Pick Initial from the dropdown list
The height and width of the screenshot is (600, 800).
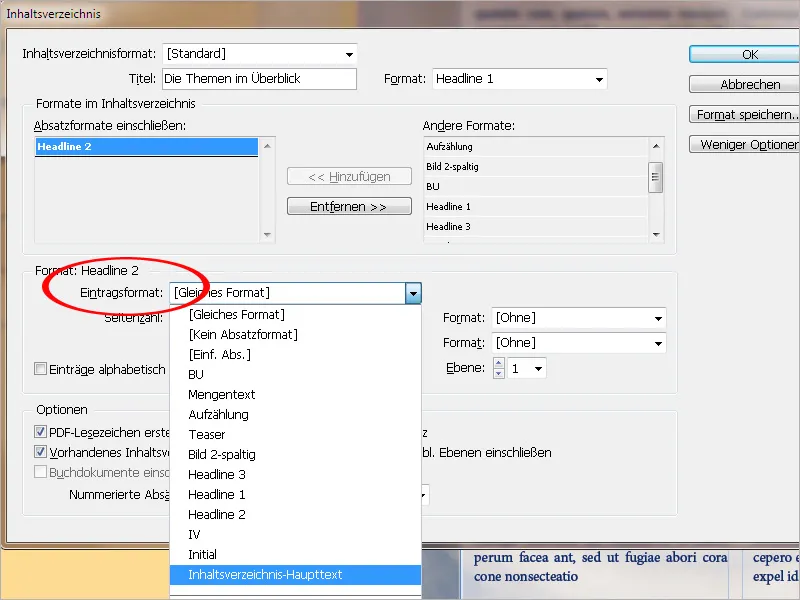click(x=295, y=554)
